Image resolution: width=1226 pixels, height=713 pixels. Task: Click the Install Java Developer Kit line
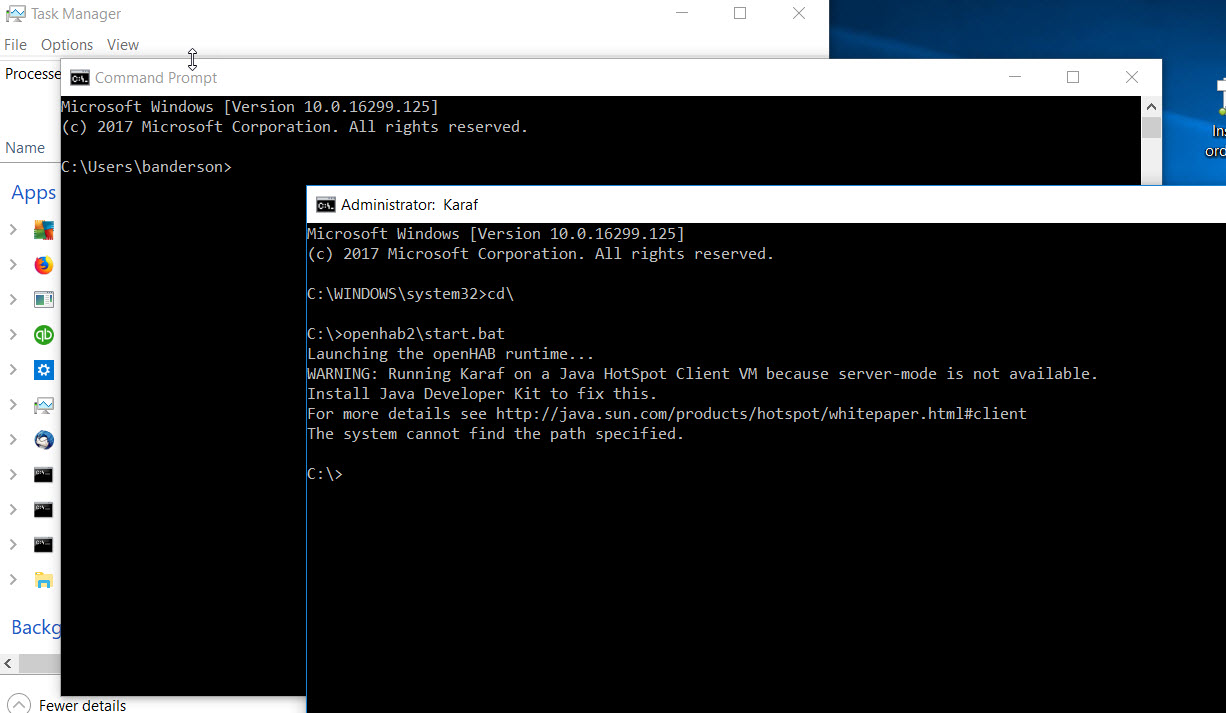coord(482,394)
